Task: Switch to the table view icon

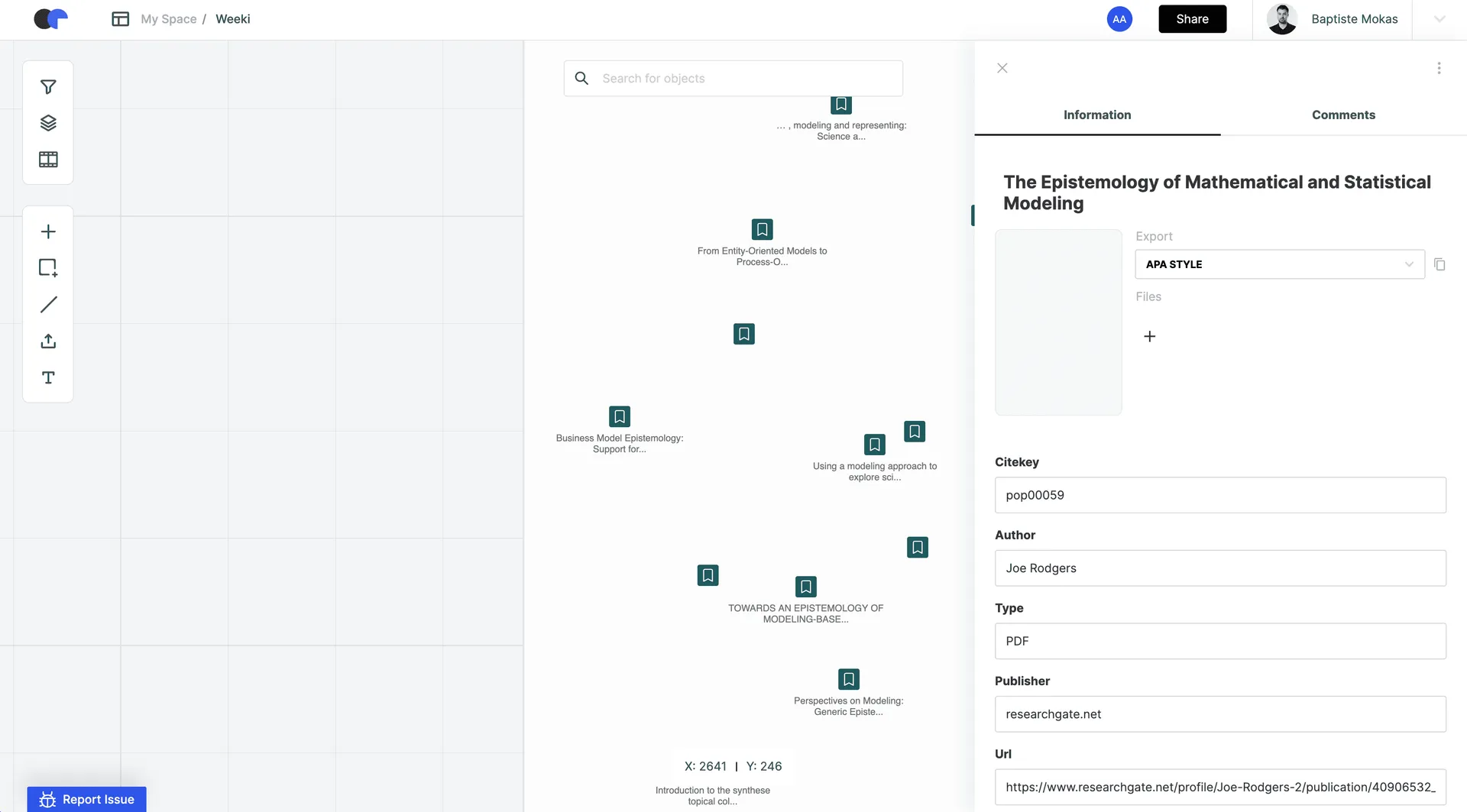Action: click(48, 160)
